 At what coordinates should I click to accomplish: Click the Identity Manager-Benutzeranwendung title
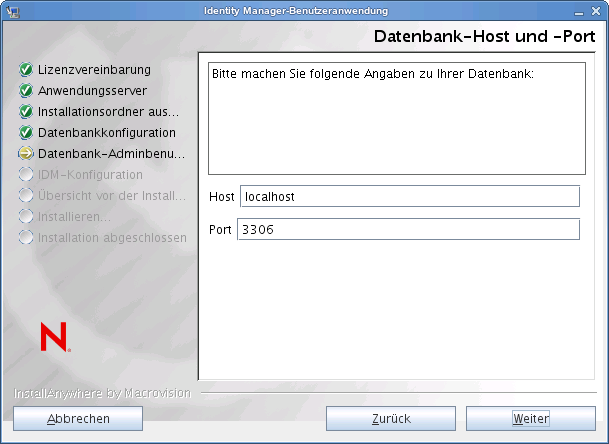click(296, 11)
